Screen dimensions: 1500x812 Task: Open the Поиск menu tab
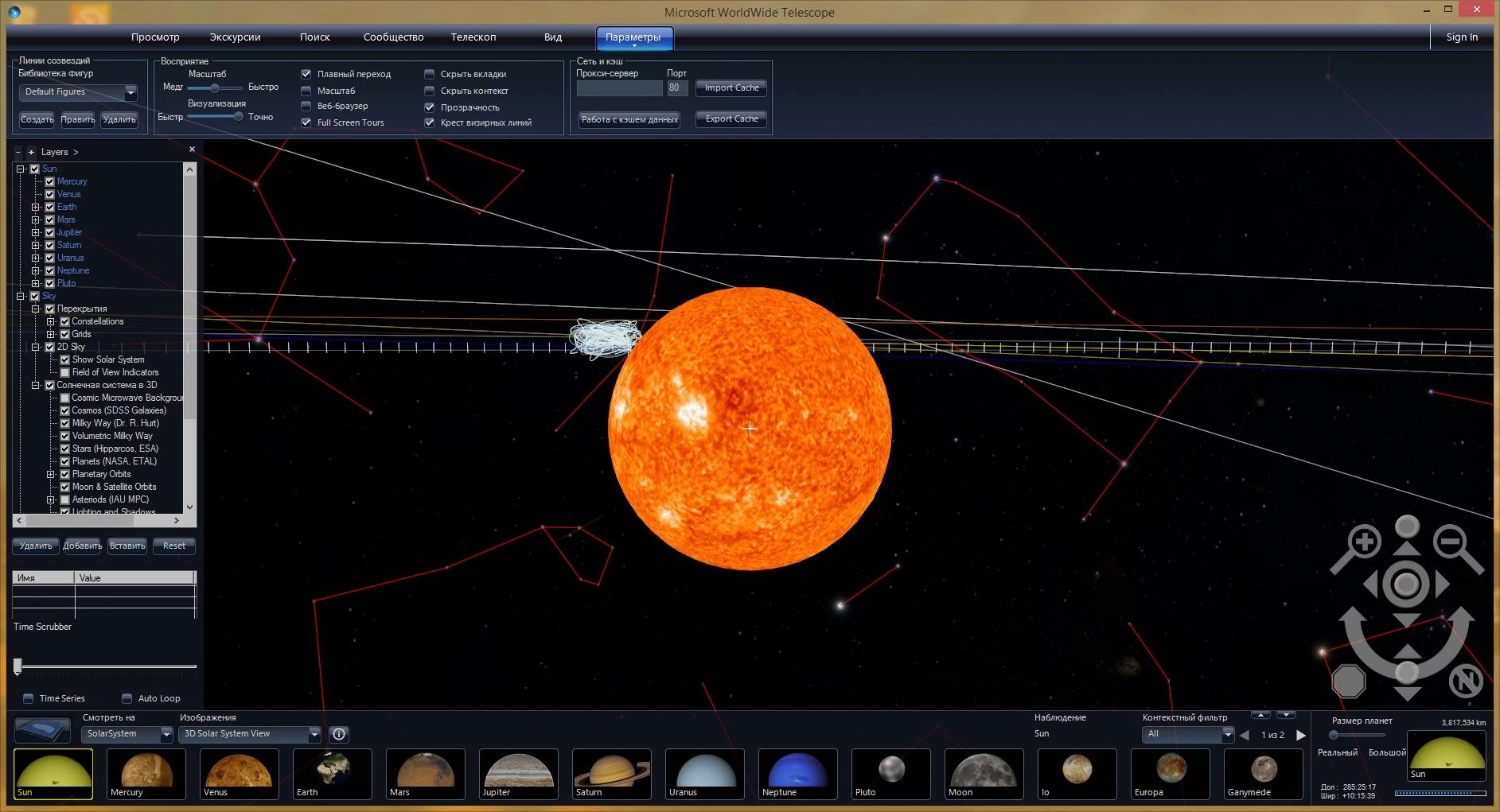click(315, 37)
